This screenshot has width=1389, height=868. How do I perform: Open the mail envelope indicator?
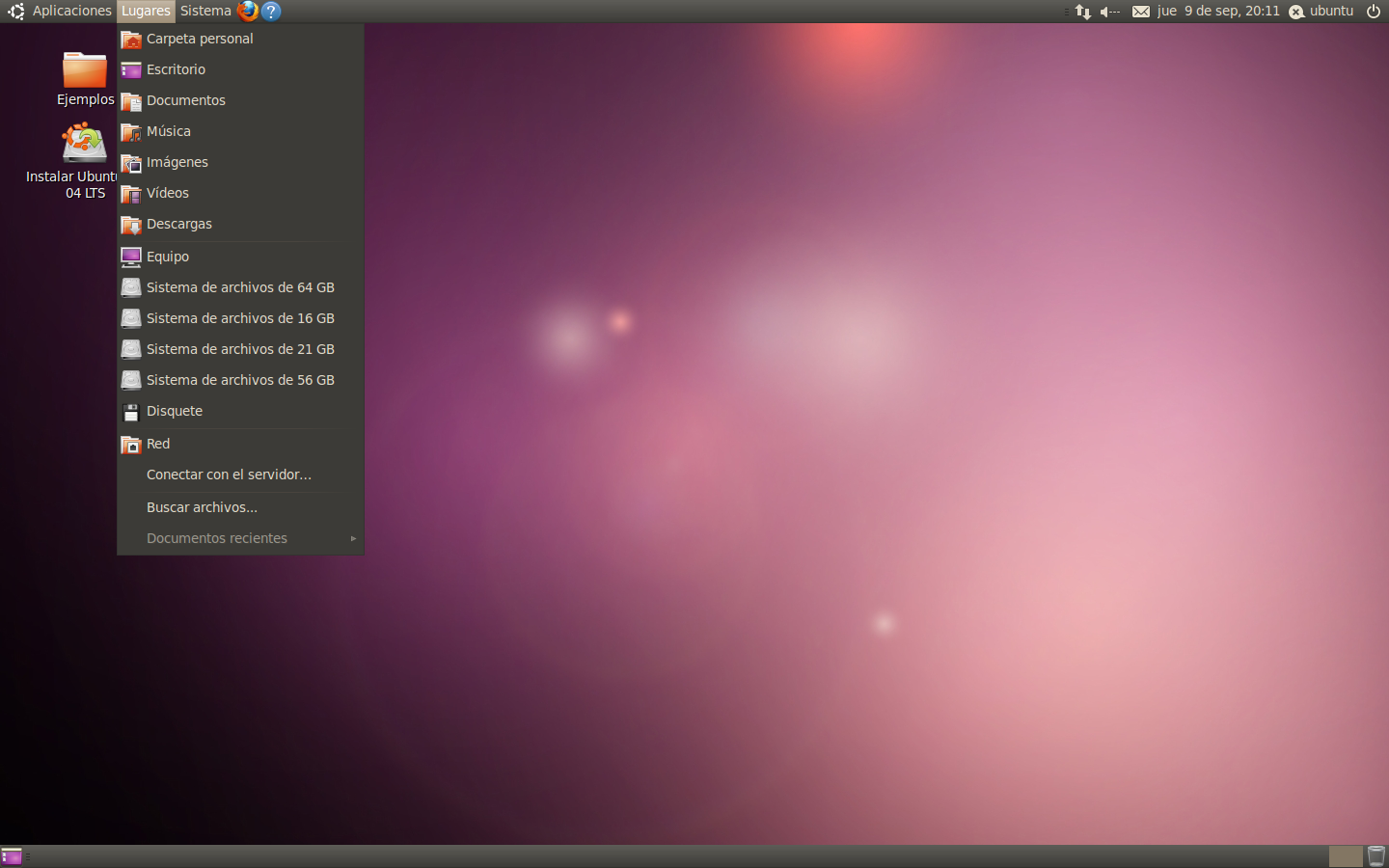[1141, 12]
